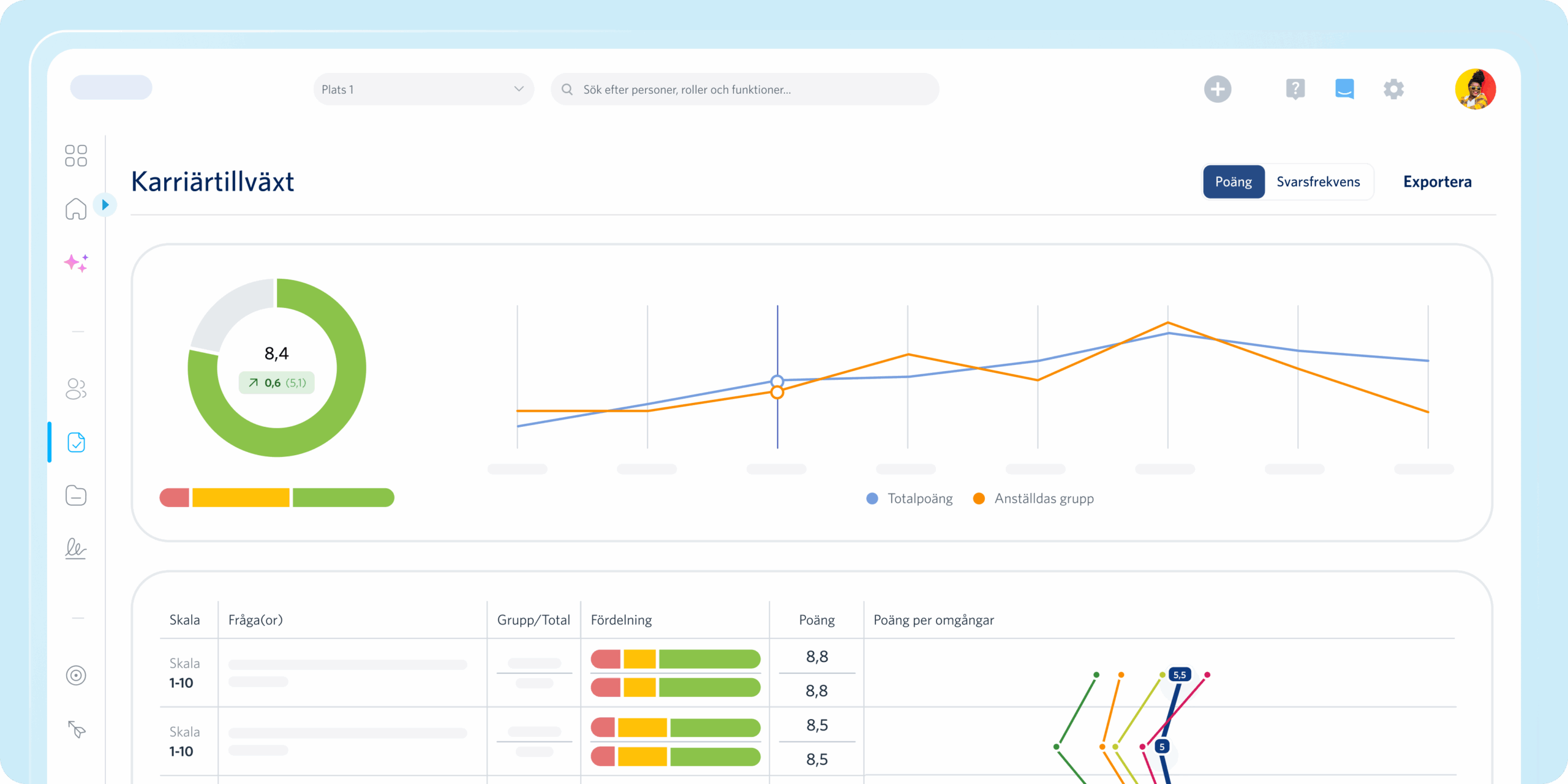Open the Plats 1 dropdown
Viewport: 1568px width, 784px height.
(423, 89)
